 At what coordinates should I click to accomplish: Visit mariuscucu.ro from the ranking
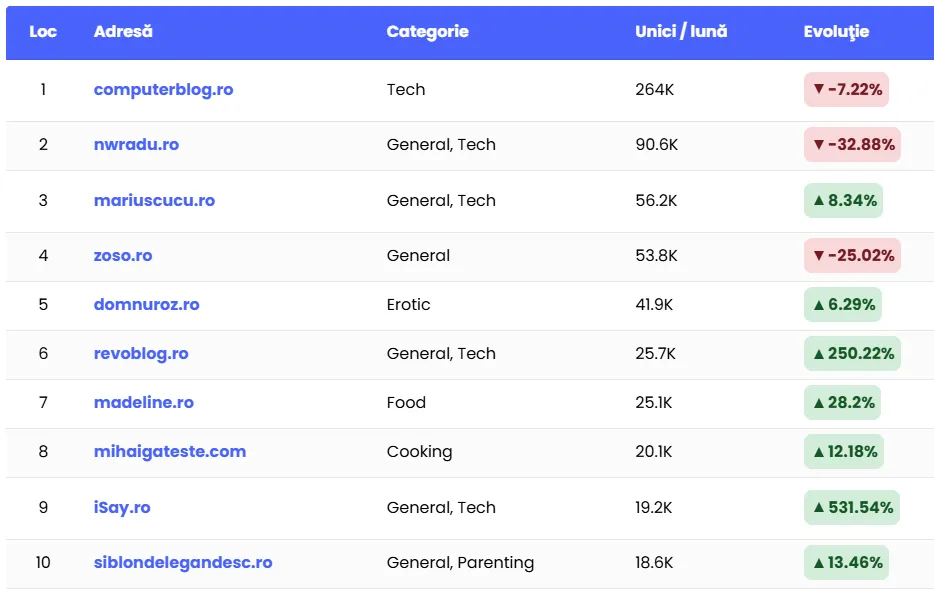154,200
